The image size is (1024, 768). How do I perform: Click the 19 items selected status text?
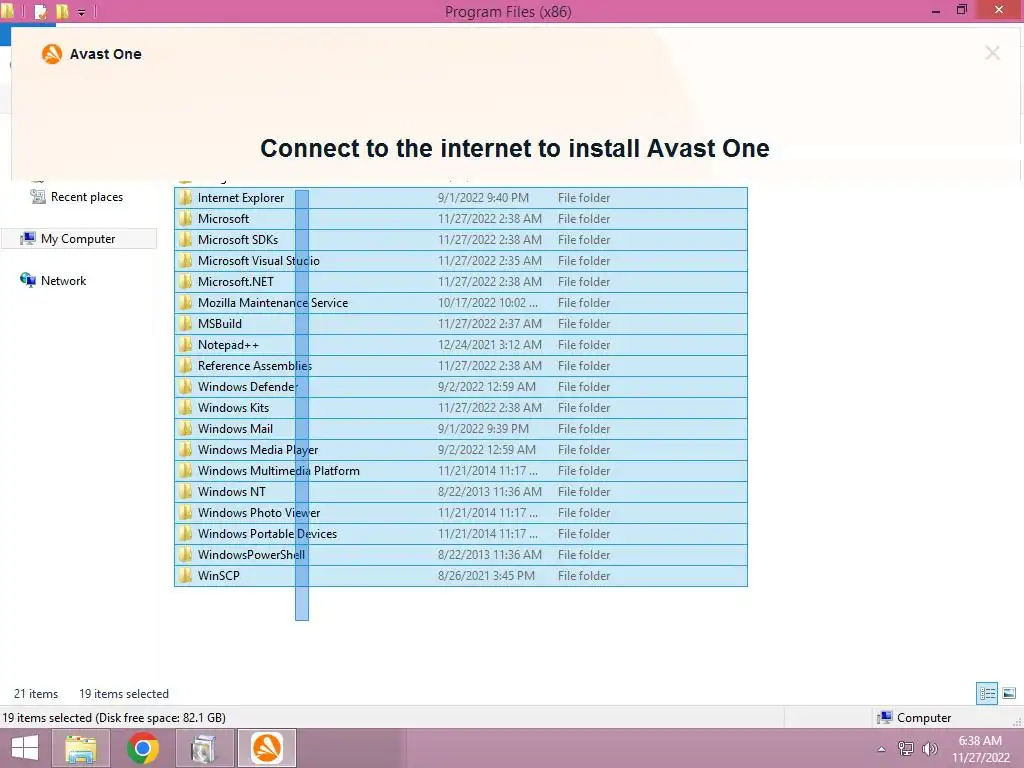click(124, 694)
